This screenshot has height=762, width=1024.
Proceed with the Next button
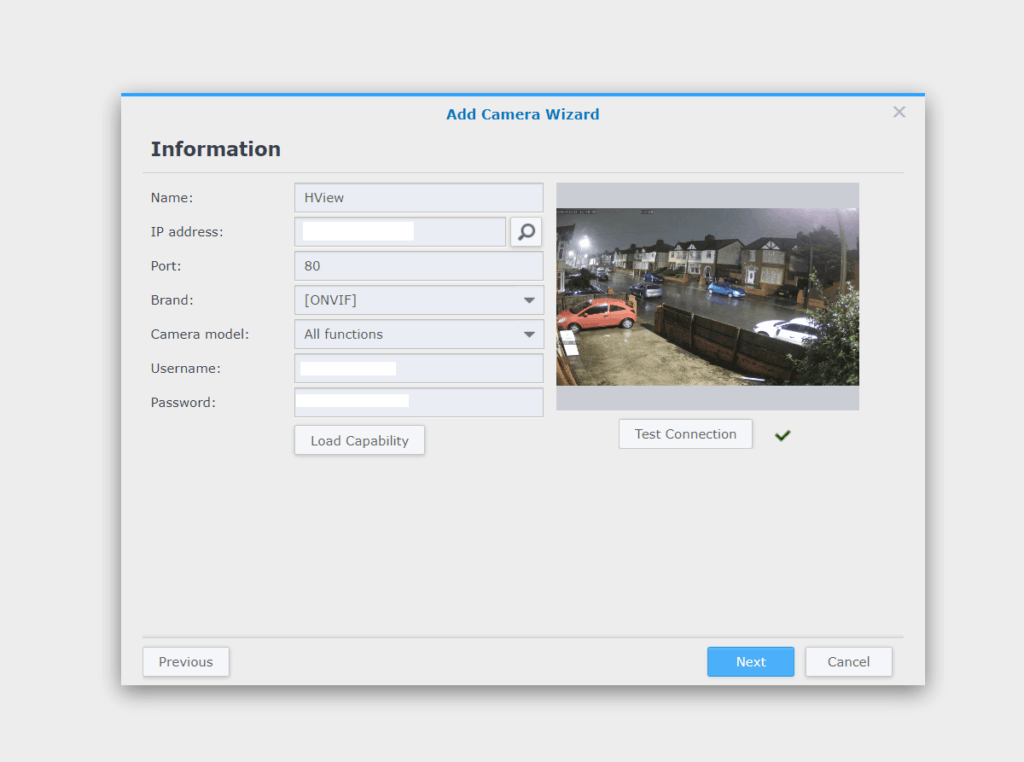[750, 662]
